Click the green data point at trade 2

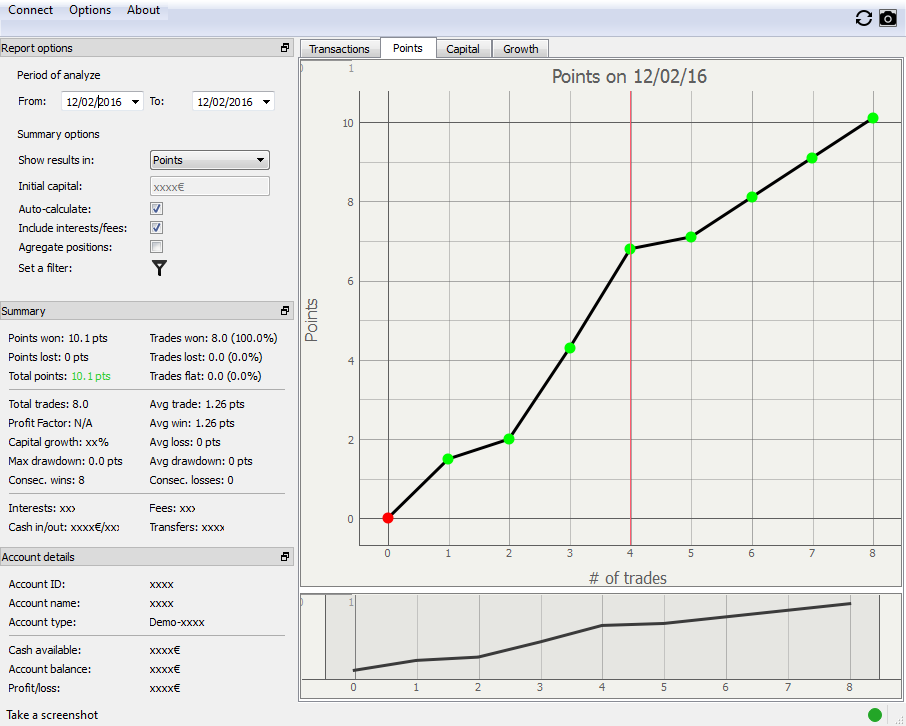(x=509, y=439)
